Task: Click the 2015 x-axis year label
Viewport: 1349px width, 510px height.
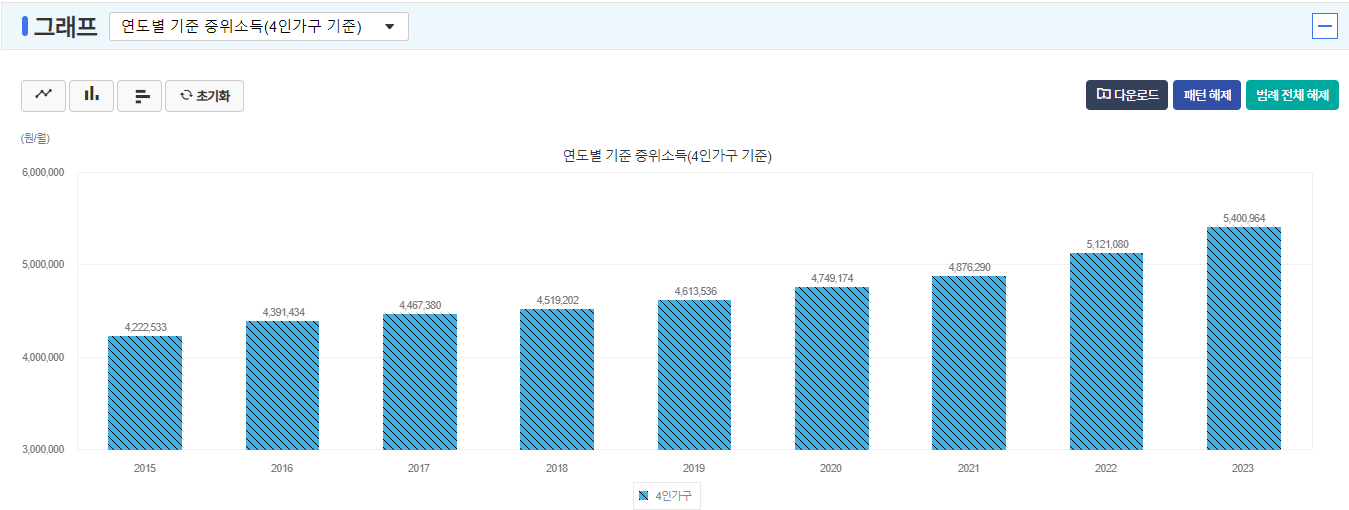Action: [x=145, y=468]
